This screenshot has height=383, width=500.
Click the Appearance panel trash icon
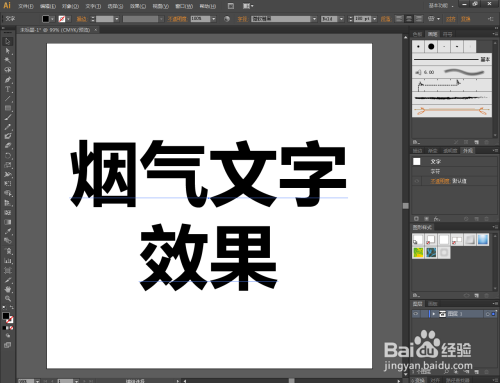tap(487, 219)
